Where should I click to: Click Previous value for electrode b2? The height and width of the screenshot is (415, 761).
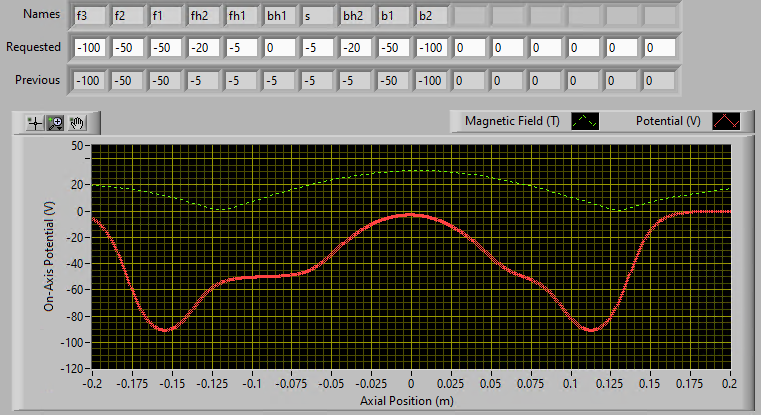[x=432, y=81]
